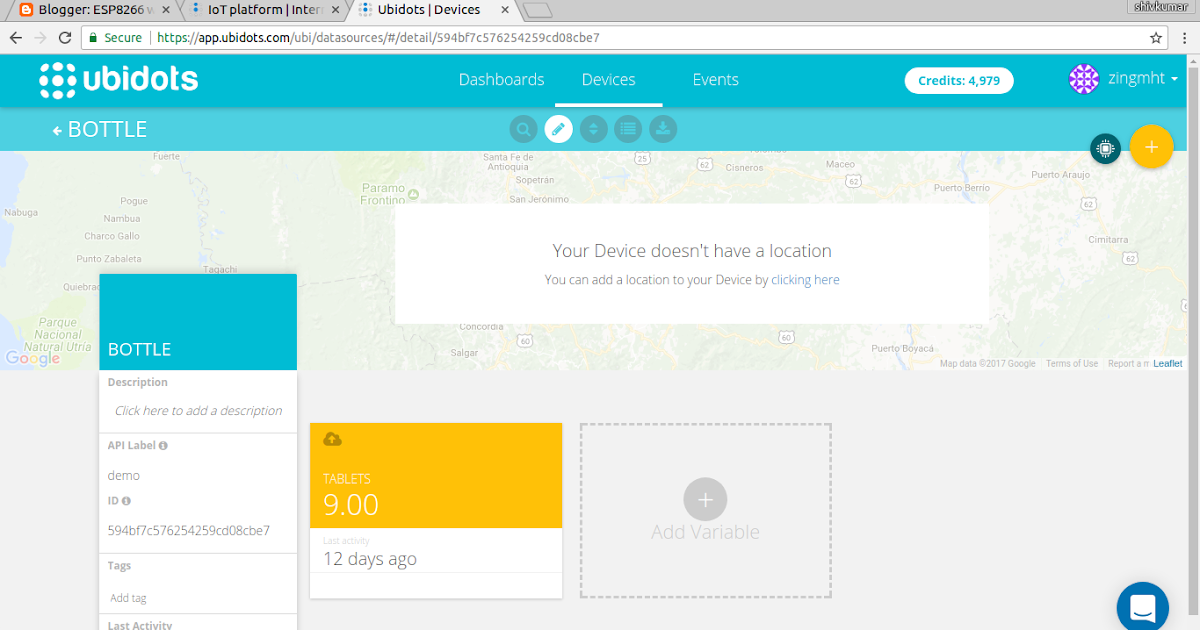This screenshot has width=1200, height=630.
Task: Click the orange plus button
Action: tap(1151, 147)
